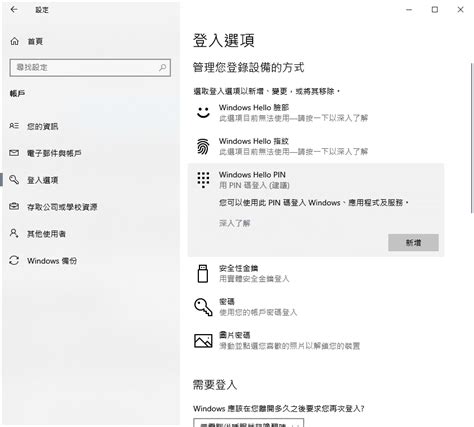
Task: Click the 您的資訊 person card icon
Action: pos(14,126)
